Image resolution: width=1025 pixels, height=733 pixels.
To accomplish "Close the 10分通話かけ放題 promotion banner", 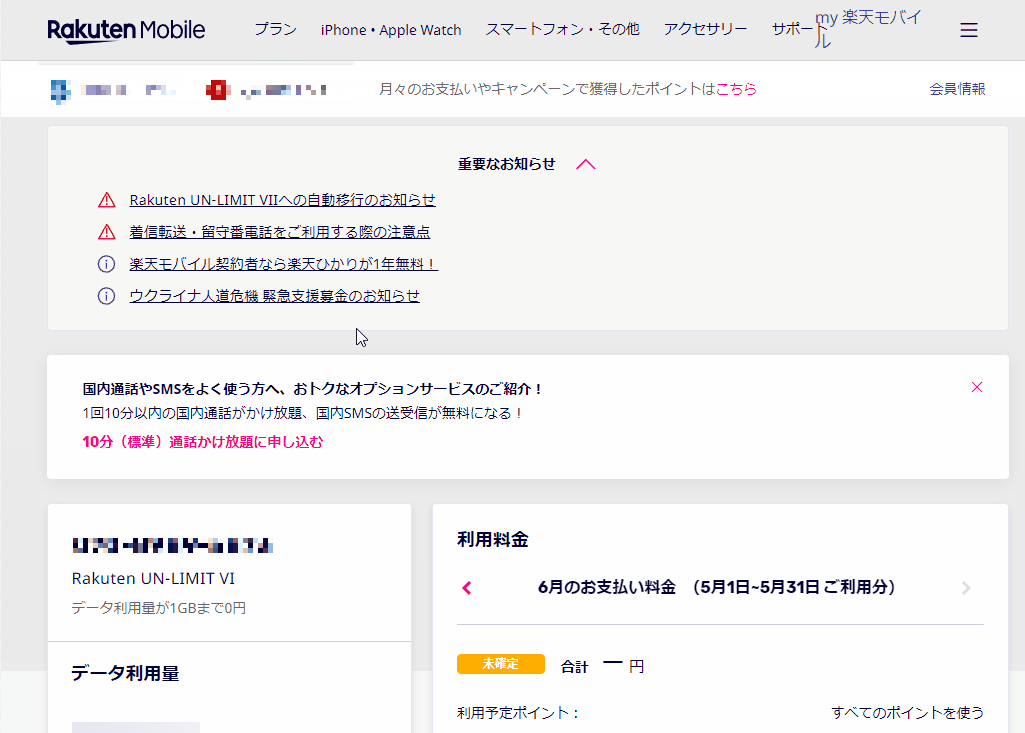I will coord(977,387).
